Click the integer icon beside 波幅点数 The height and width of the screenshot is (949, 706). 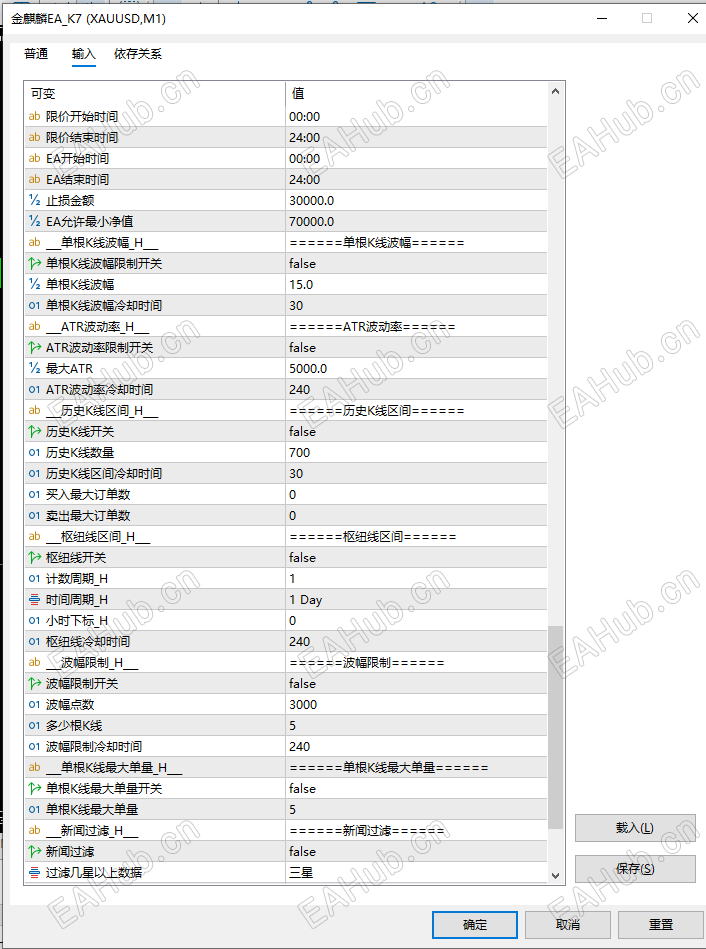[35, 704]
